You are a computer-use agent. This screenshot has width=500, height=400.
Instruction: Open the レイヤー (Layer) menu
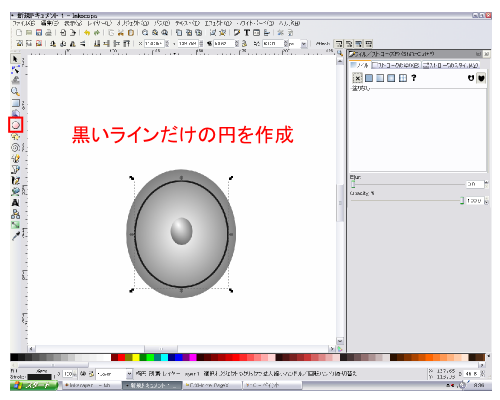click(99, 23)
